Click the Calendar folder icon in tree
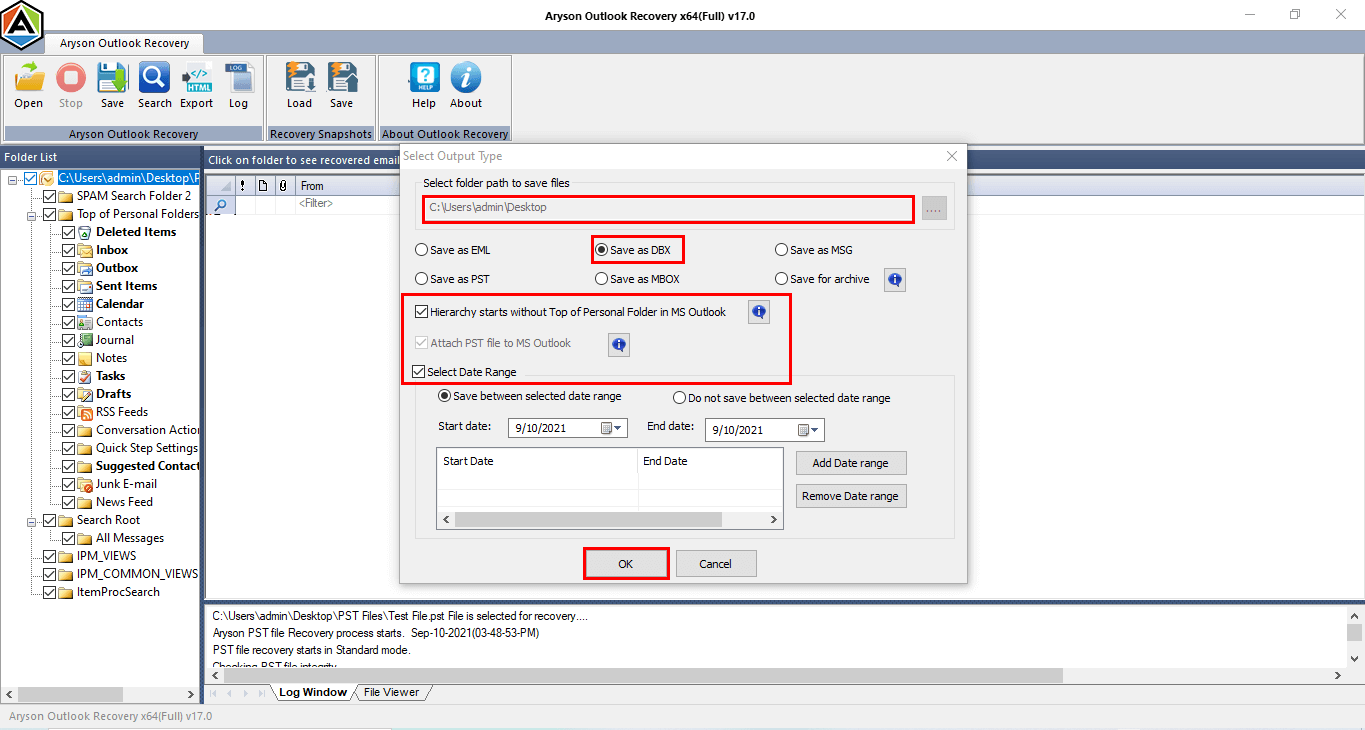1365x730 pixels. (x=85, y=304)
